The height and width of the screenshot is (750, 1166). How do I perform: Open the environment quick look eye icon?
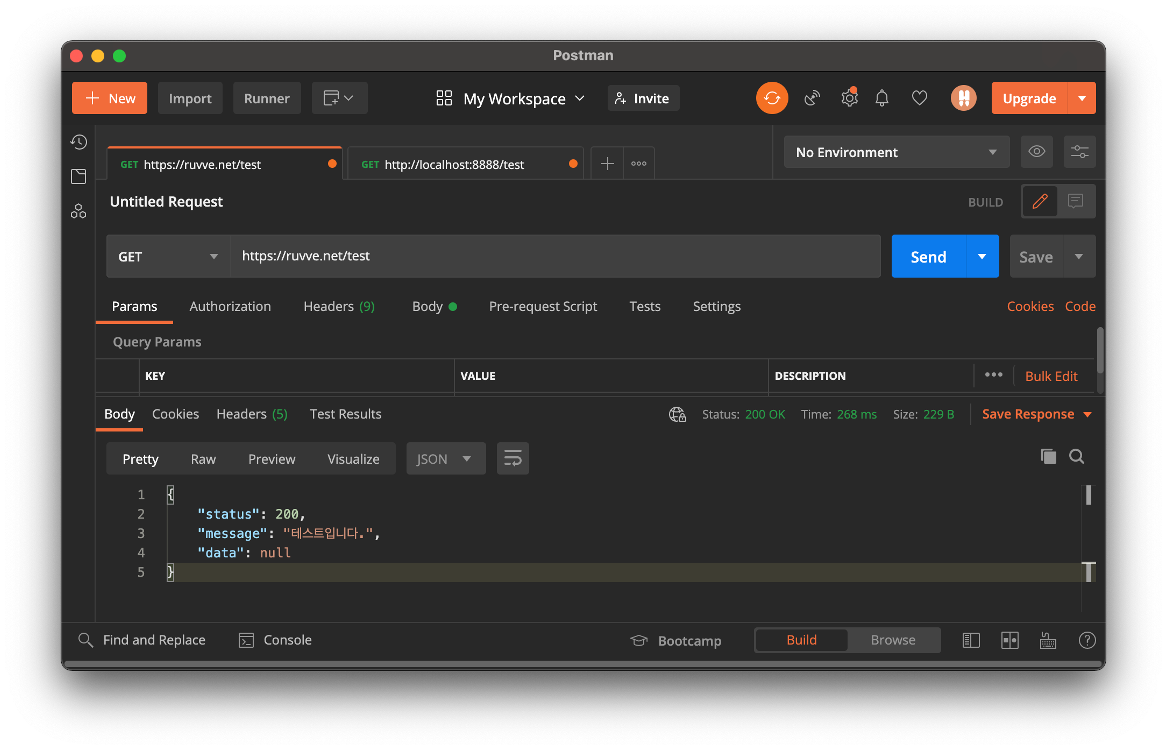(1037, 152)
